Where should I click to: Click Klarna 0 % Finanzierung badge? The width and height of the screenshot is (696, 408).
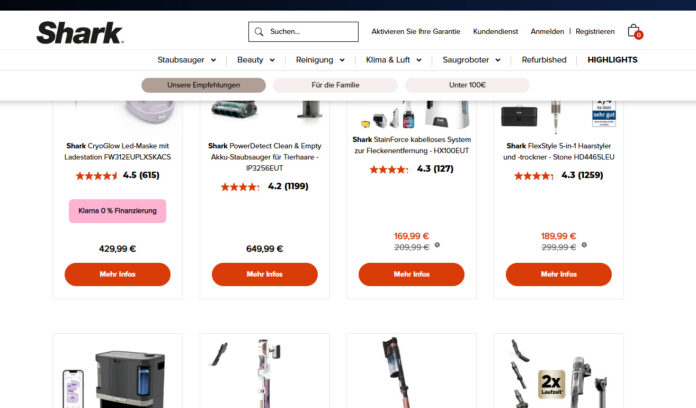point(117,210)
